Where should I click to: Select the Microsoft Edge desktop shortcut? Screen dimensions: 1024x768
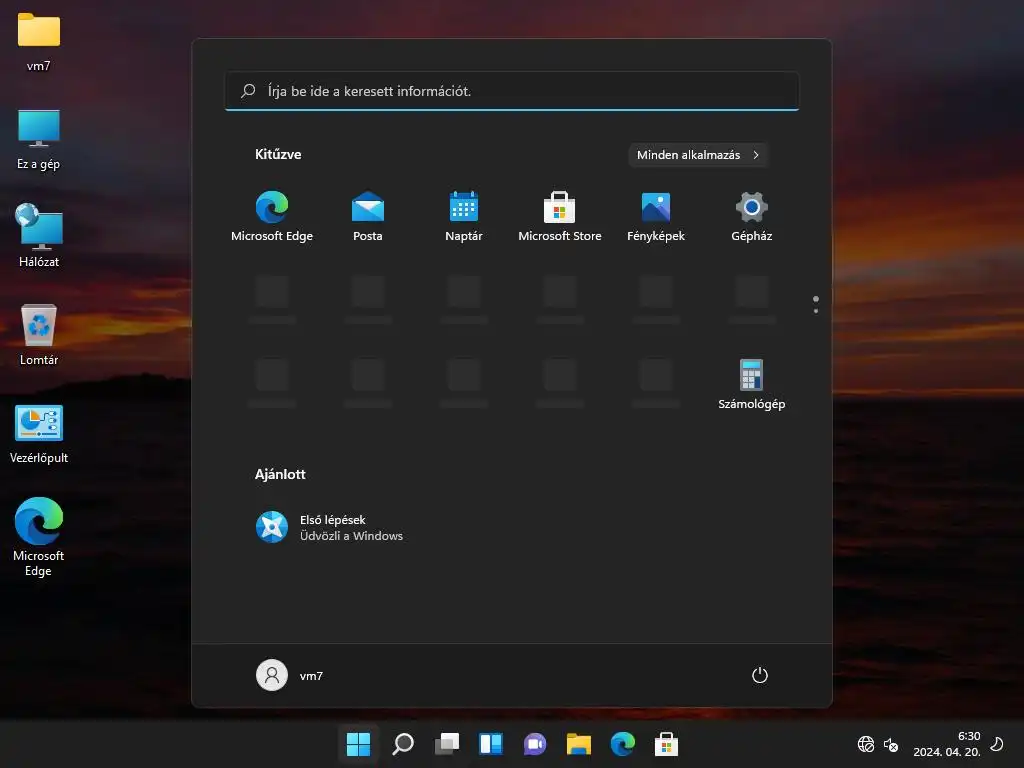click(x=39, y=537)
